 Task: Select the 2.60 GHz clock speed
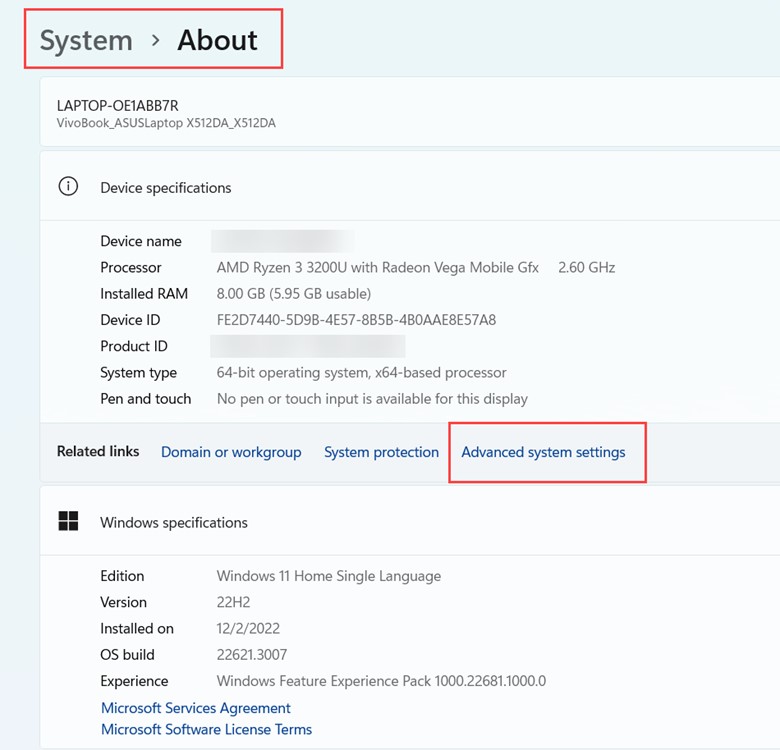[586, 268]
